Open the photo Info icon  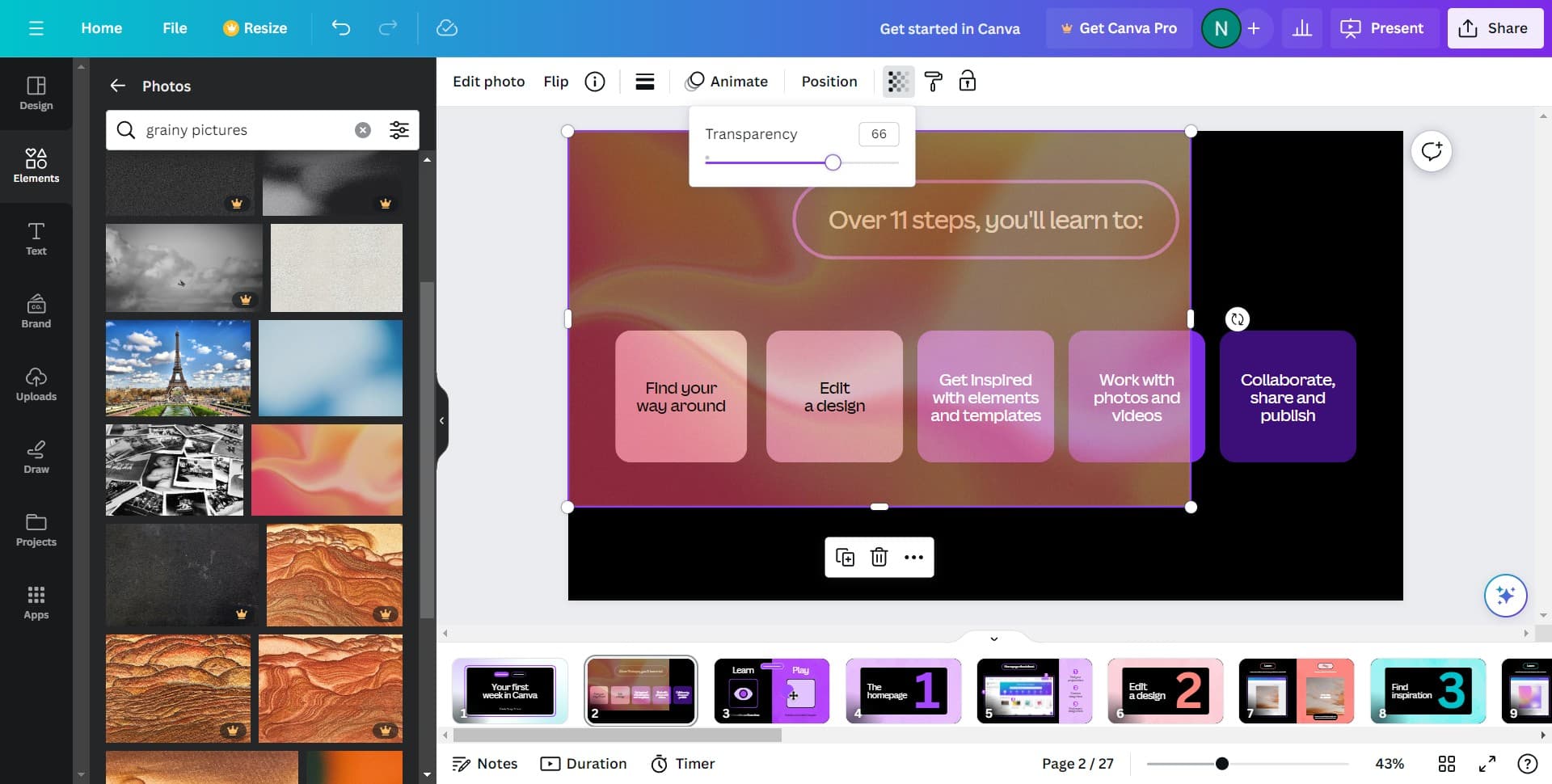595,82
